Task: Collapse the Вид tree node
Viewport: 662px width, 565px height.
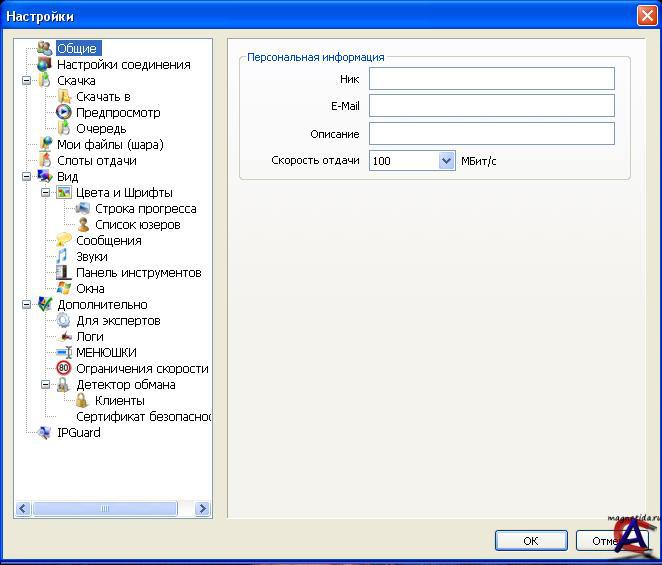Action: click(27, 177)
